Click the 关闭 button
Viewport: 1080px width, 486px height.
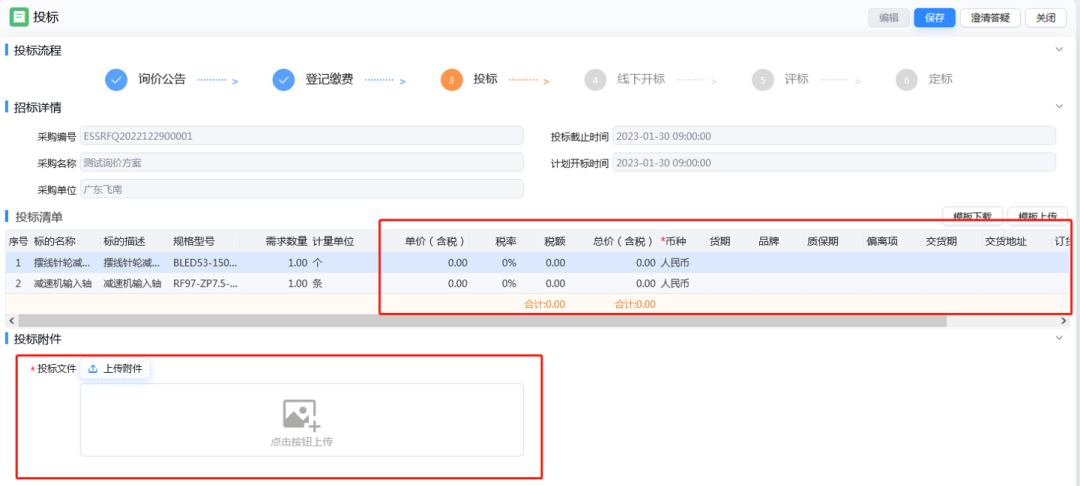click(x=1045, y=17)
